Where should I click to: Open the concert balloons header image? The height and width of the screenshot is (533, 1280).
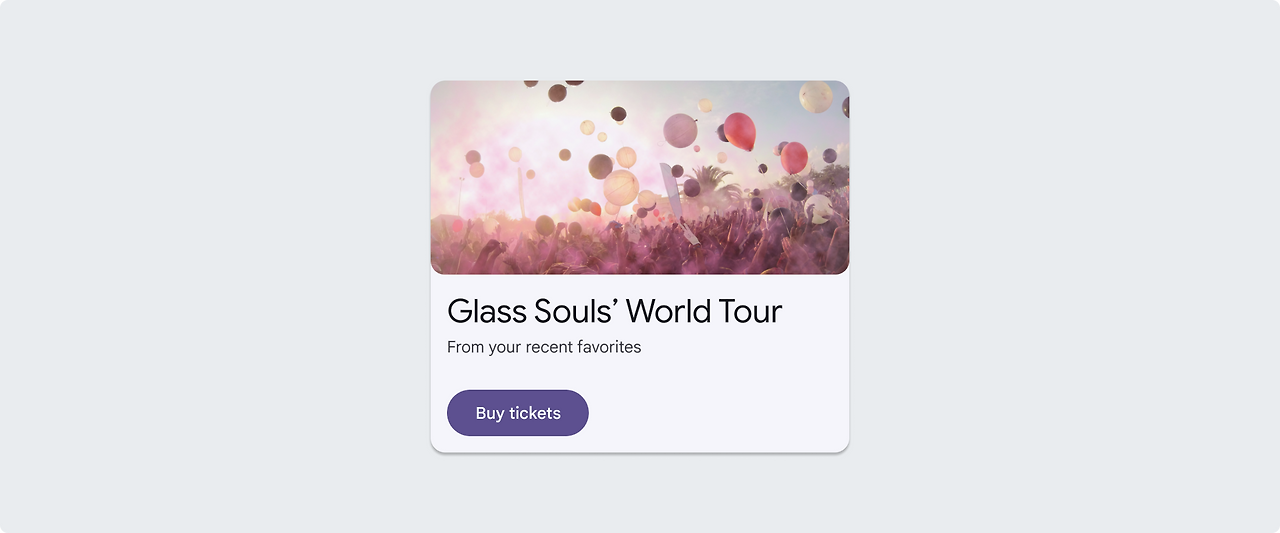pos(640,177)
